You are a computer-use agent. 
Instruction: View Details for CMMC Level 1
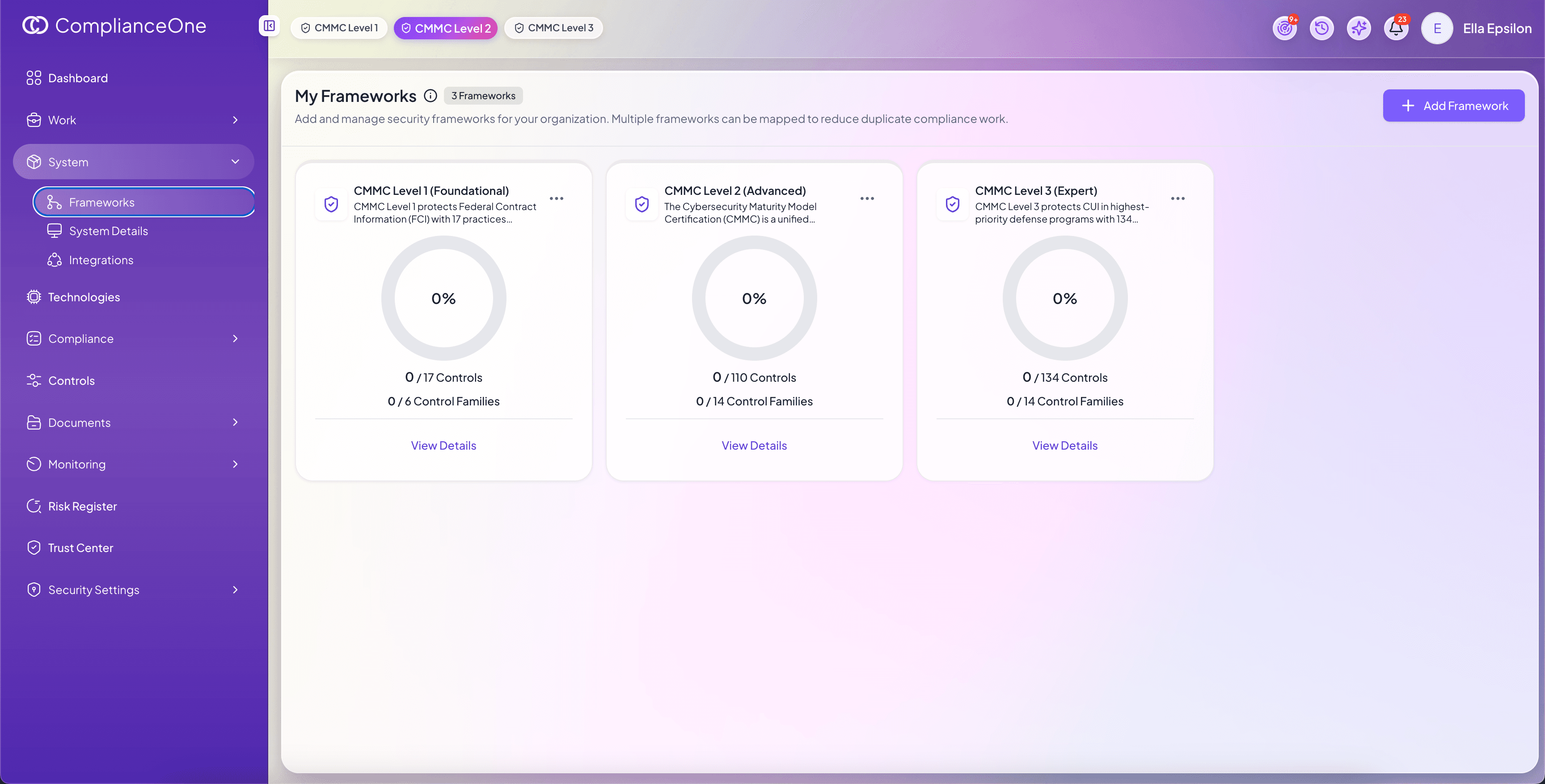443,446
